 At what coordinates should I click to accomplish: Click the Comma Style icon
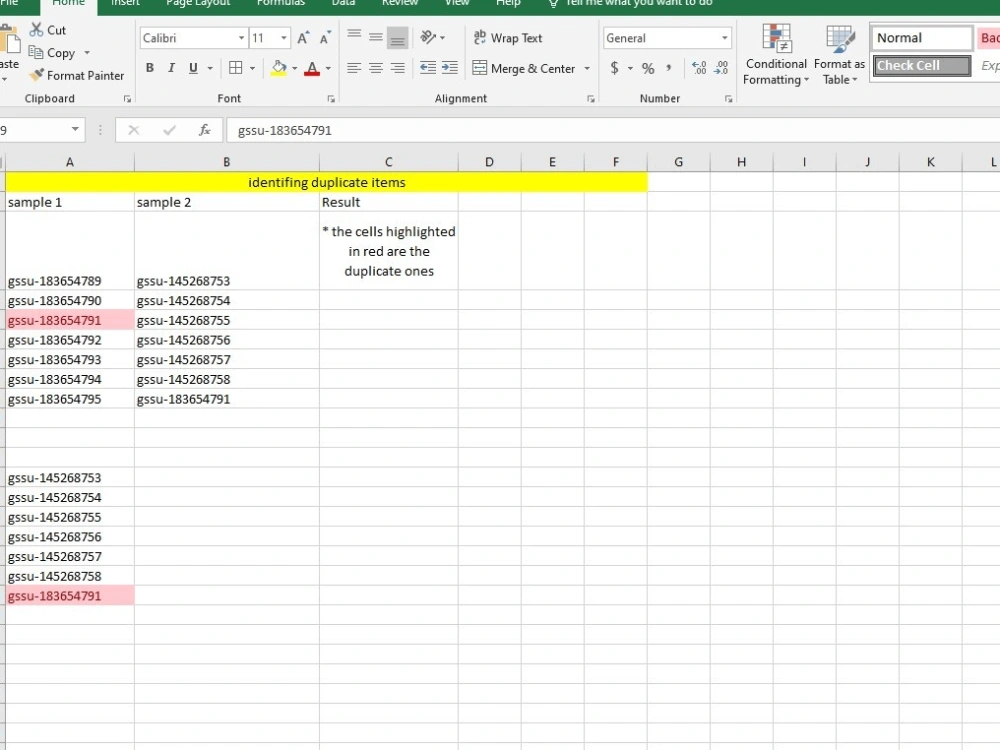(x=669, y=68)
